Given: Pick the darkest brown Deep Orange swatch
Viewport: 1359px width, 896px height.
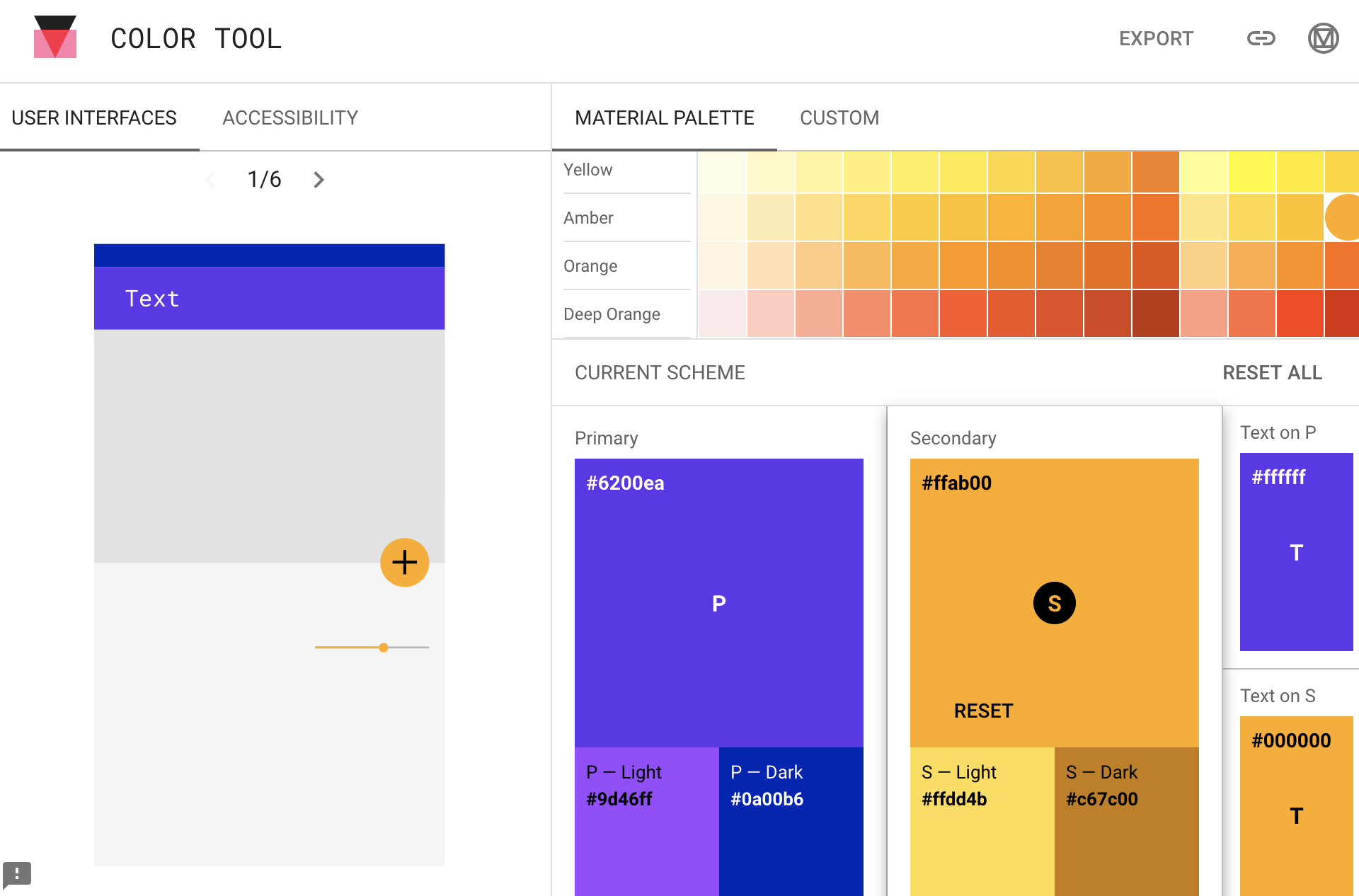Looking at the screenshot, I should (1156, 314).
